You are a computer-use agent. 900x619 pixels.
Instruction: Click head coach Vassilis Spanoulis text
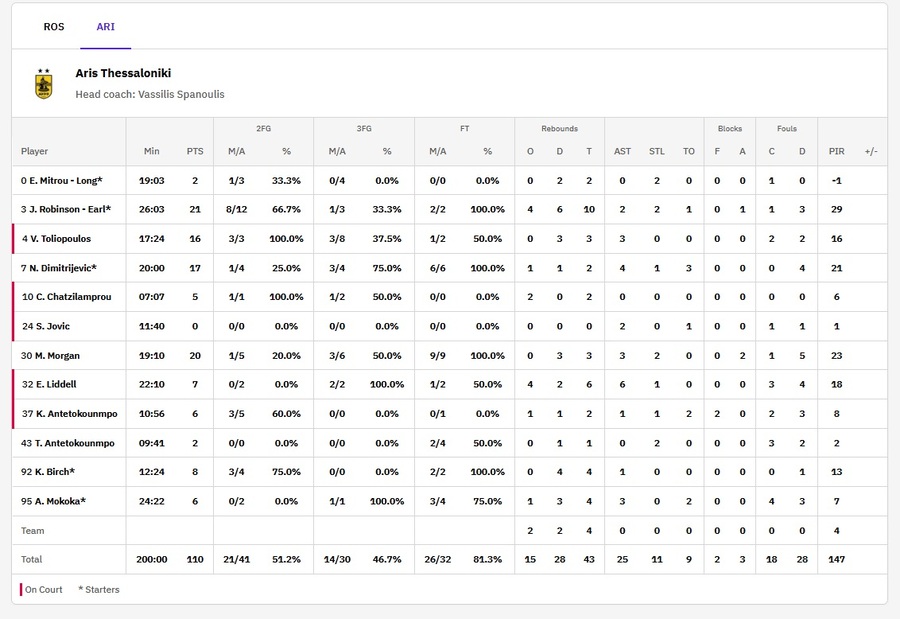[x=150, y=94]
